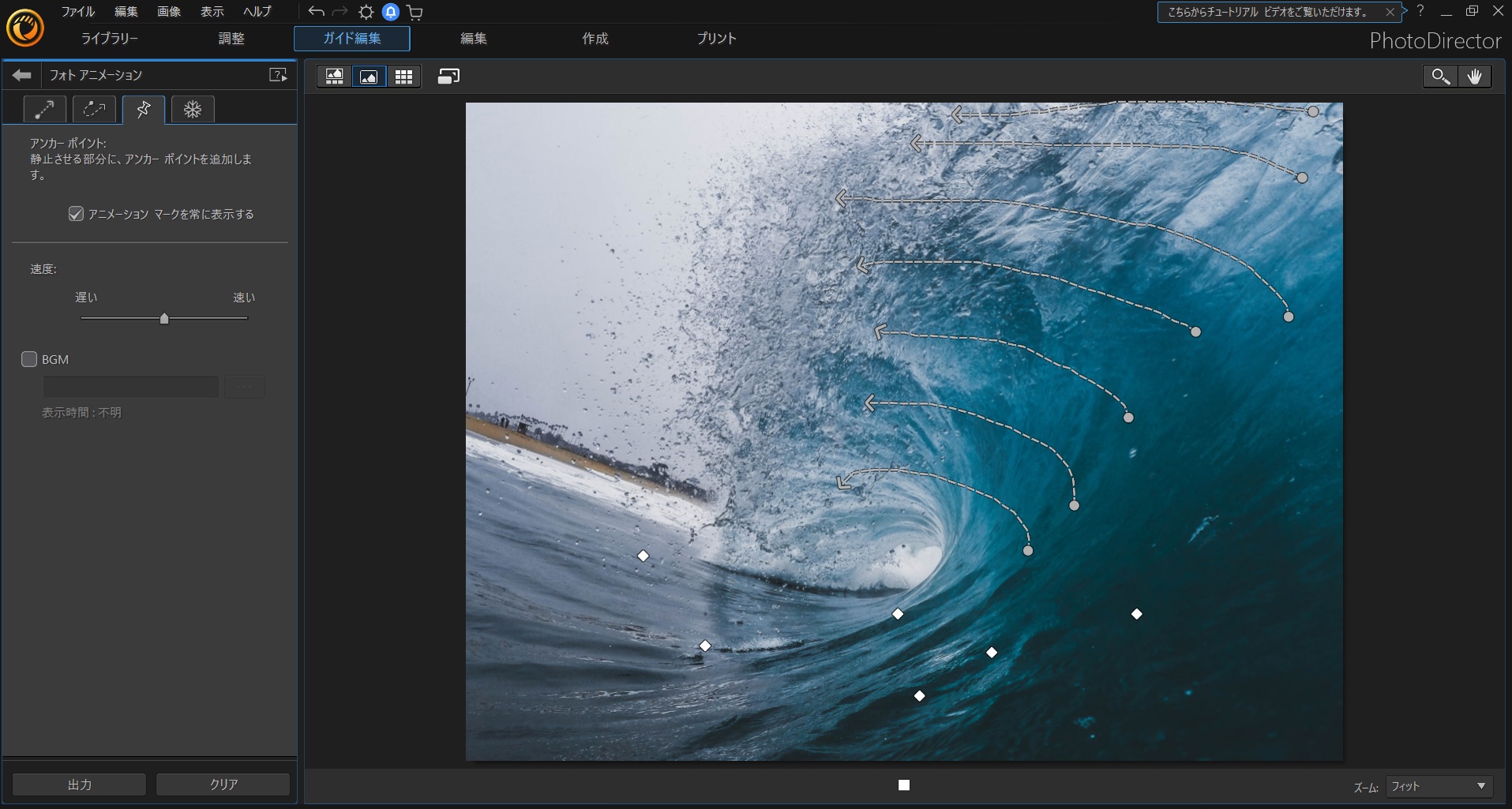Select the freeze snowflake tool
1512x809 pixels.
(193, 109)
